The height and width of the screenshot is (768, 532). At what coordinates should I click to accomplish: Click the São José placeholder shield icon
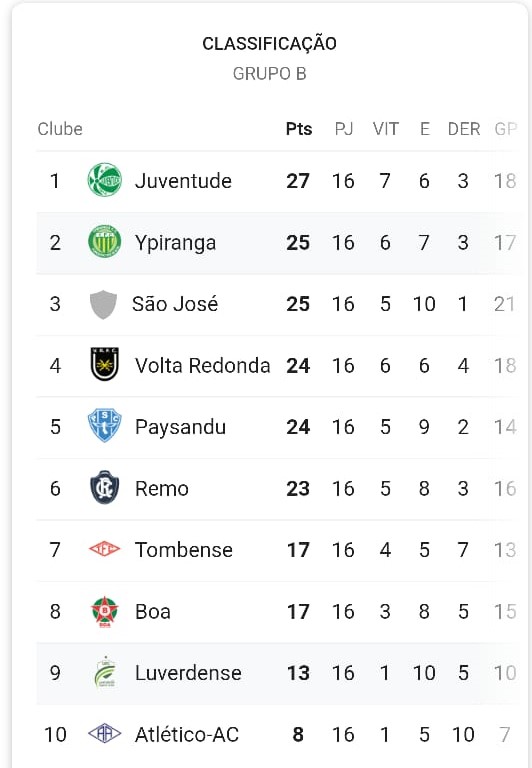click(x=104, y=304)
